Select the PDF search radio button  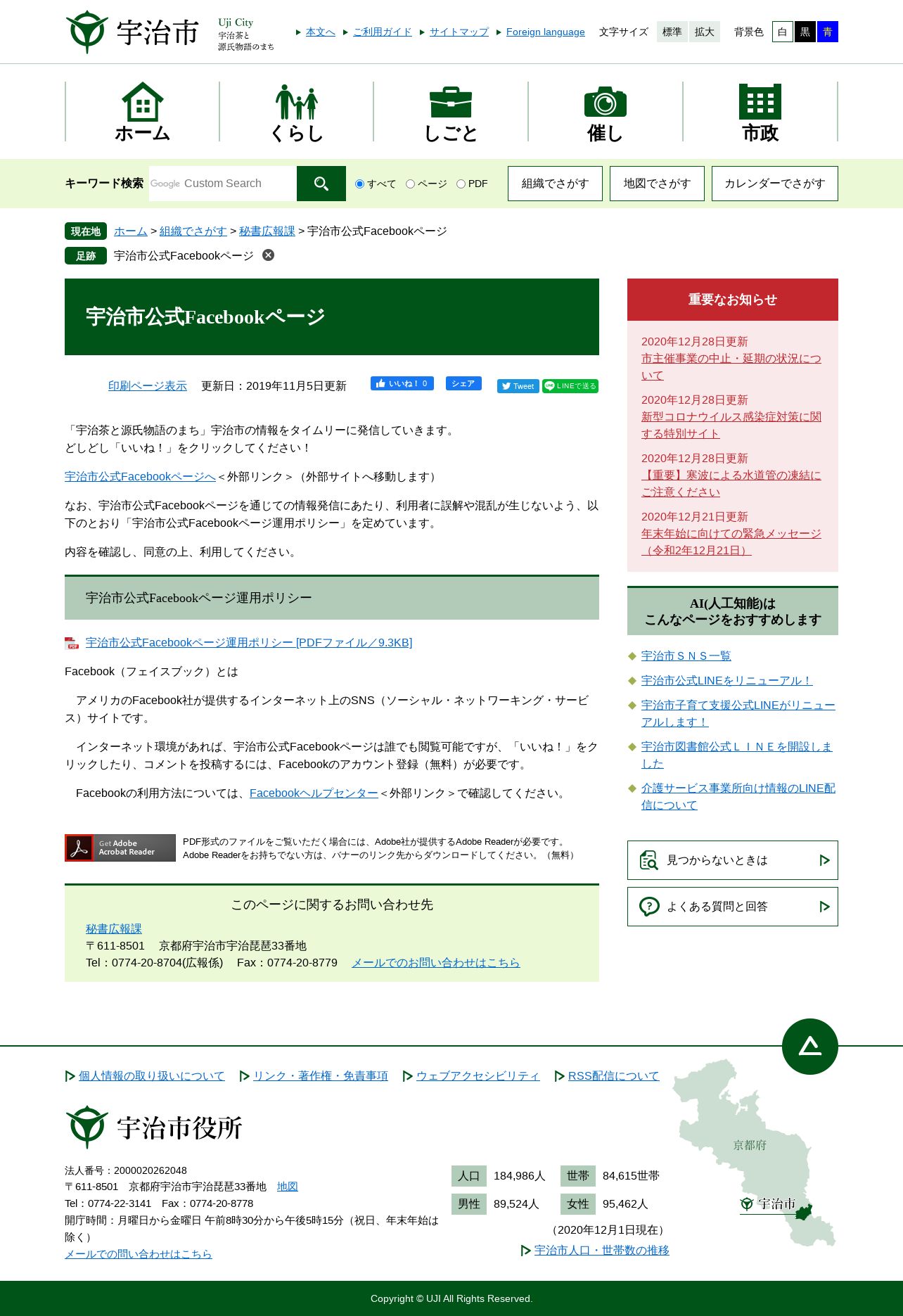(461, 184)
